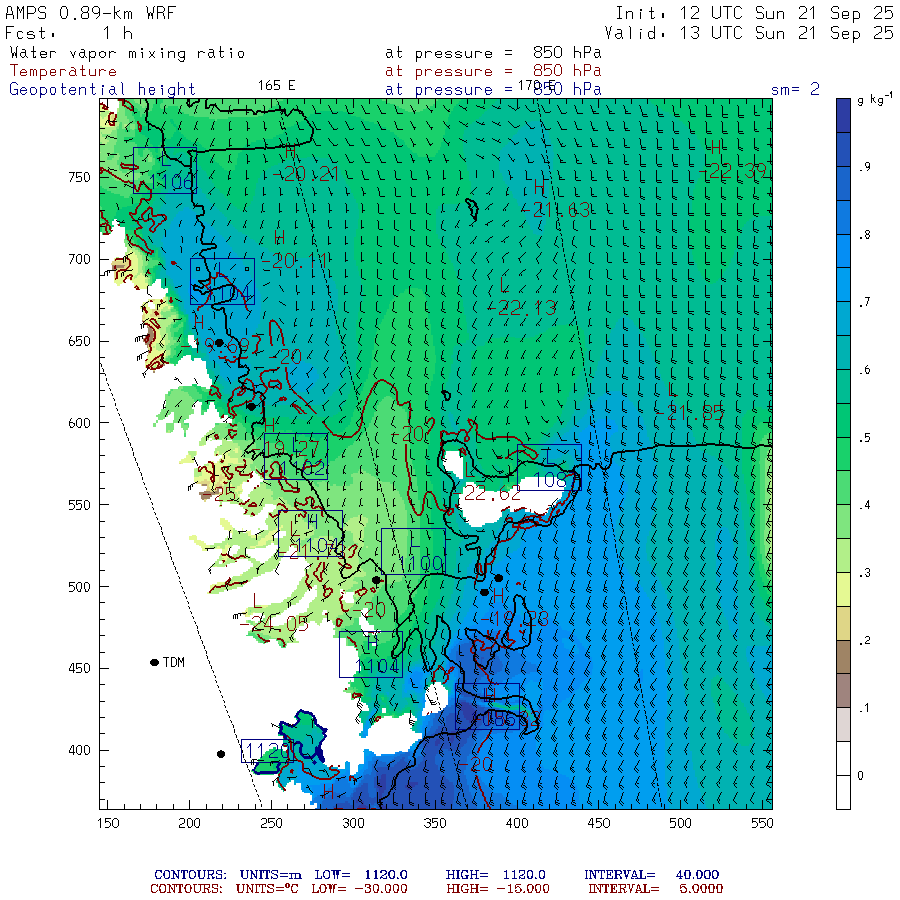Click the '0' colorbar tick label
This screenshot has height=900, width=900.
click(x=860, y=776)
